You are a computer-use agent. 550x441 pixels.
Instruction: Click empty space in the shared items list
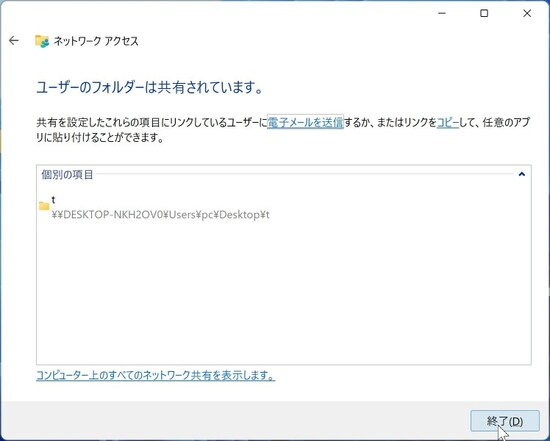pos(283,291)
